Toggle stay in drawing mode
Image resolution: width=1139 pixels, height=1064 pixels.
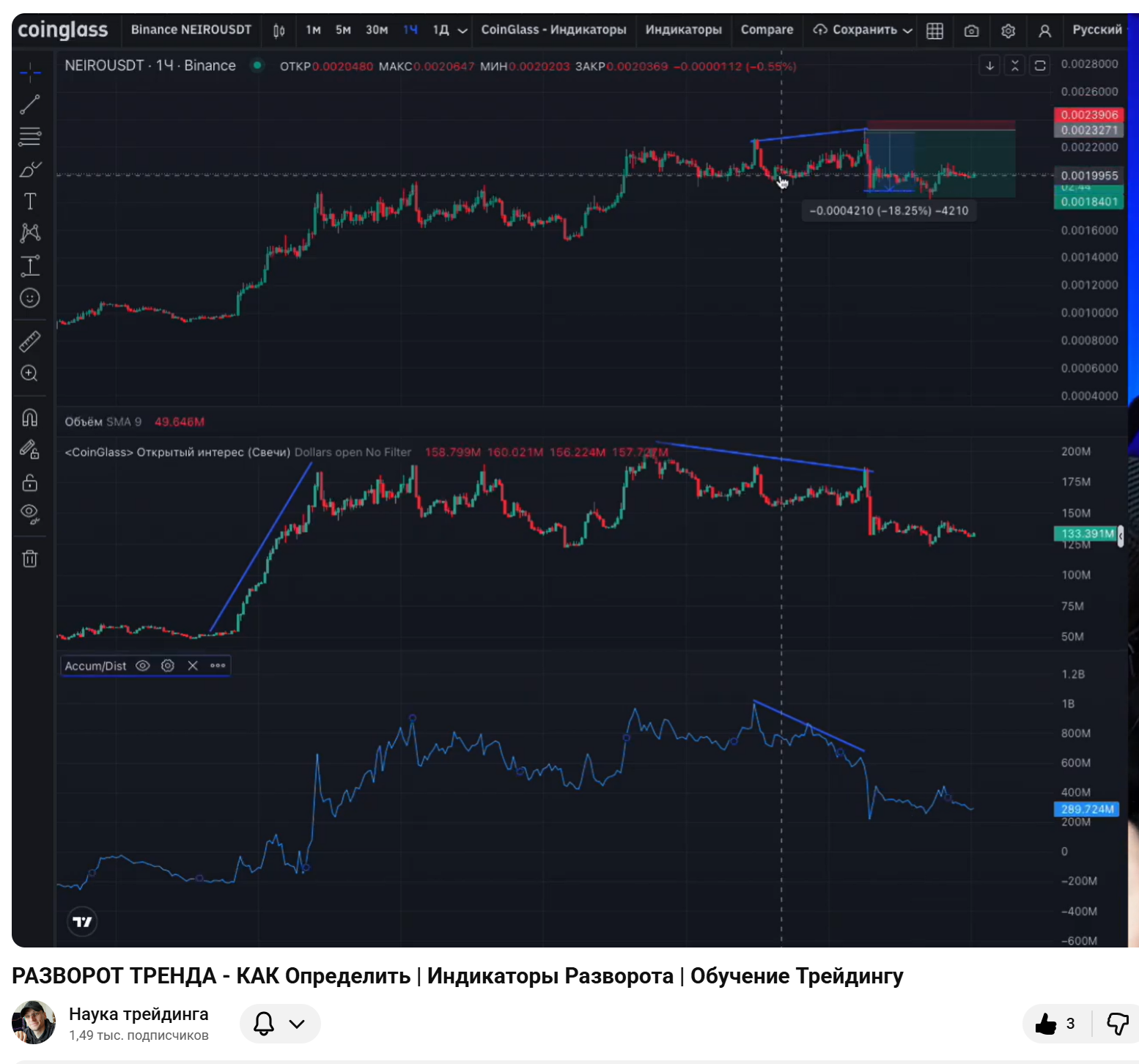(x=30, y=449)
